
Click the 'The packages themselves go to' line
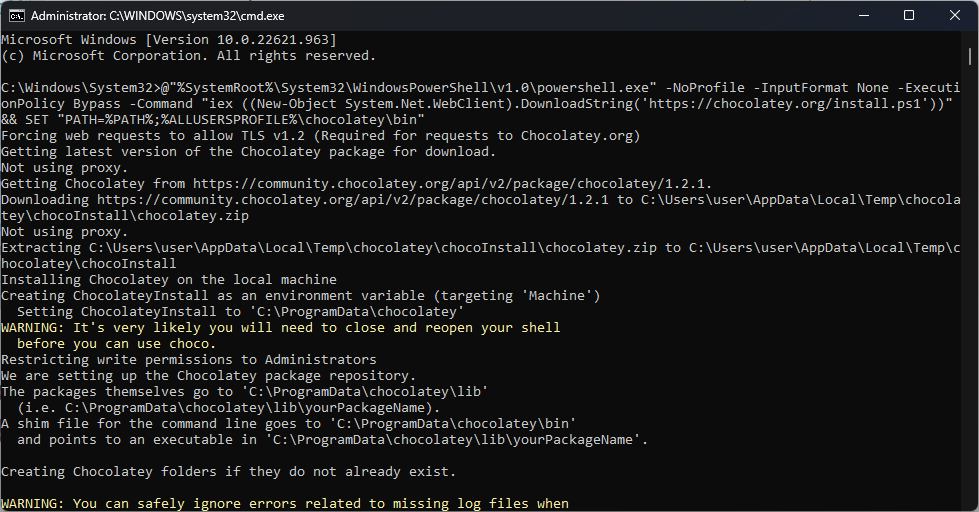(245, 392)
